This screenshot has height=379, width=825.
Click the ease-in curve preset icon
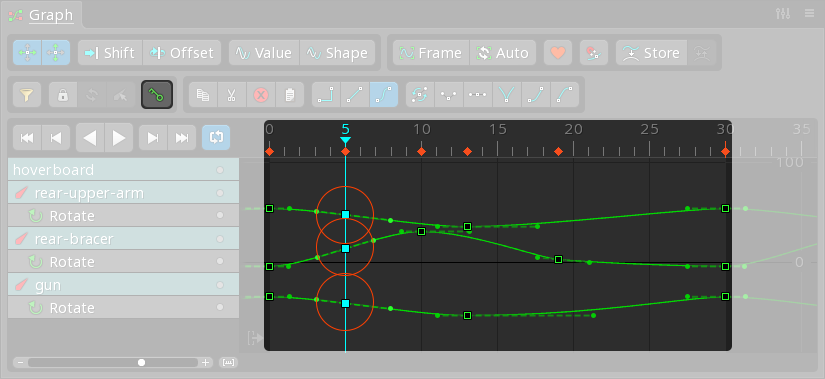click(536, 95)
